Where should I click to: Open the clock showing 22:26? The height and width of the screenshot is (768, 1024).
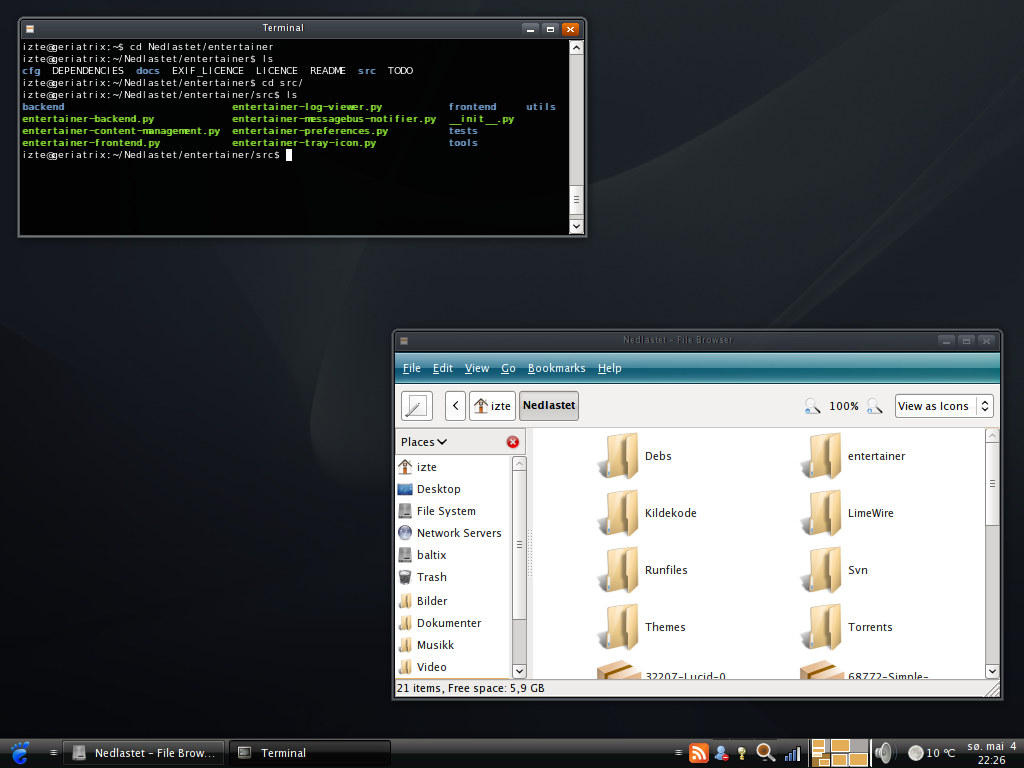click(x=991, y=753)
